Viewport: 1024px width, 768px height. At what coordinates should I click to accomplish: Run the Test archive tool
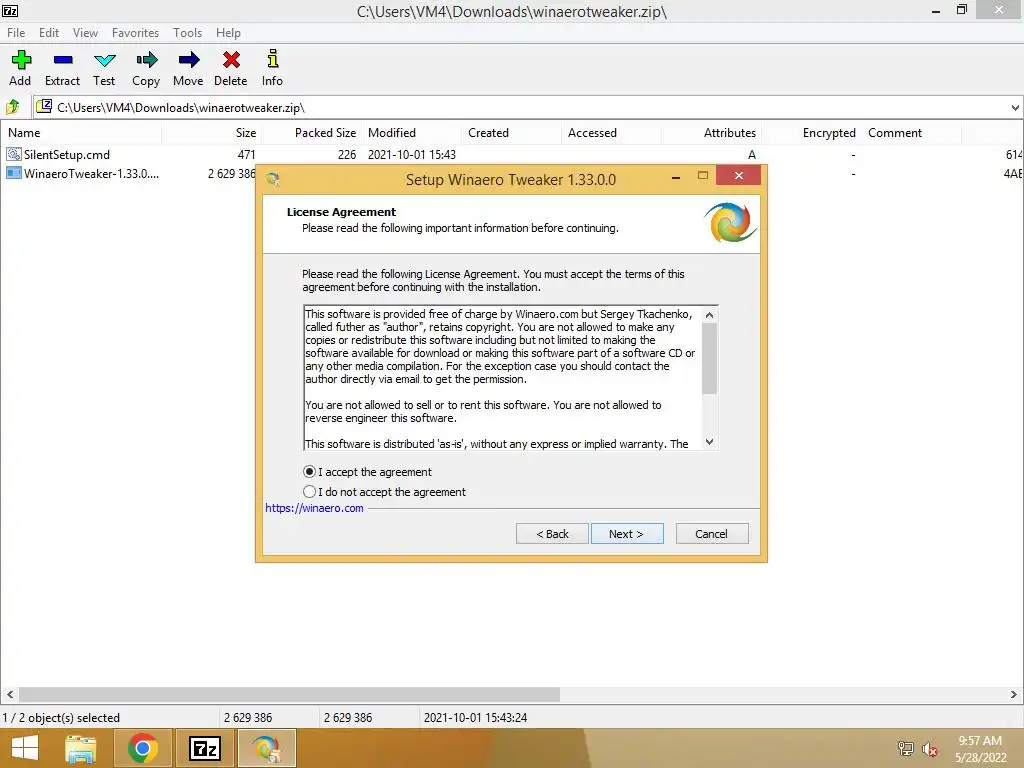104,61
